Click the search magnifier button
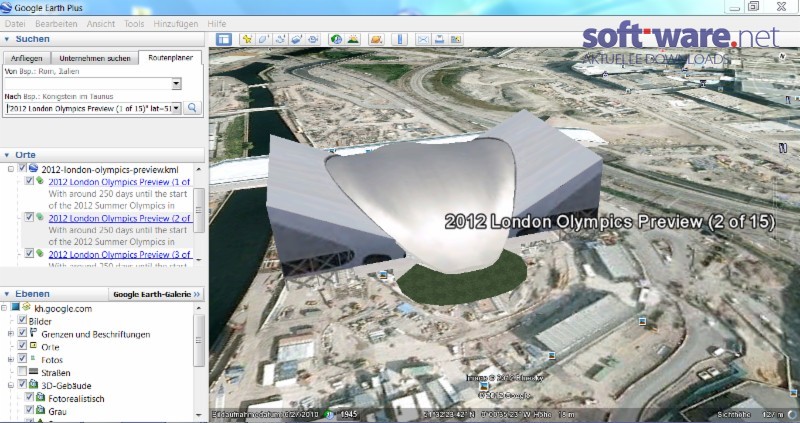This screenshot has width=800, height=423. [x=192, y=108]
